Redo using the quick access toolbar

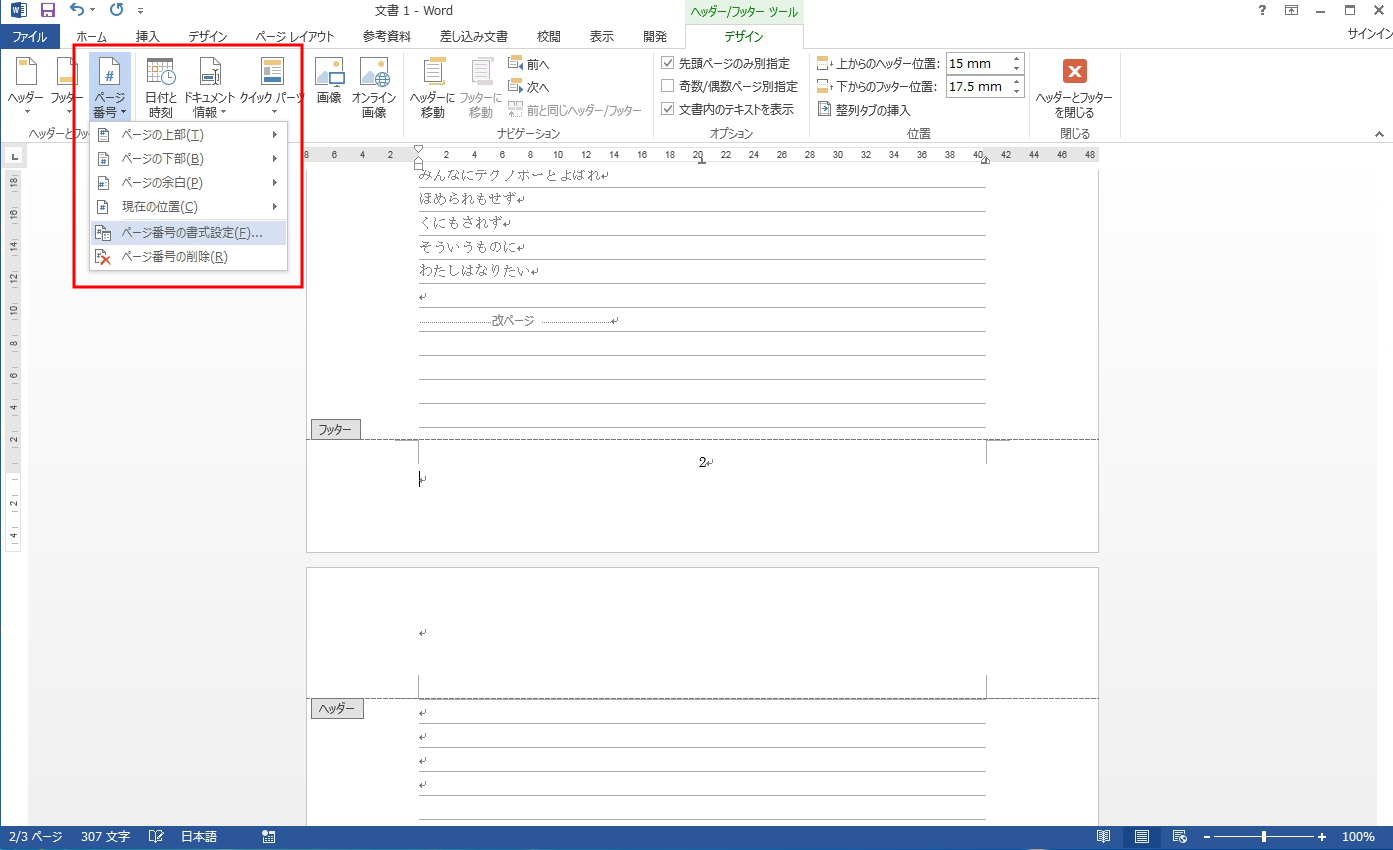click(x=116, y=11)
